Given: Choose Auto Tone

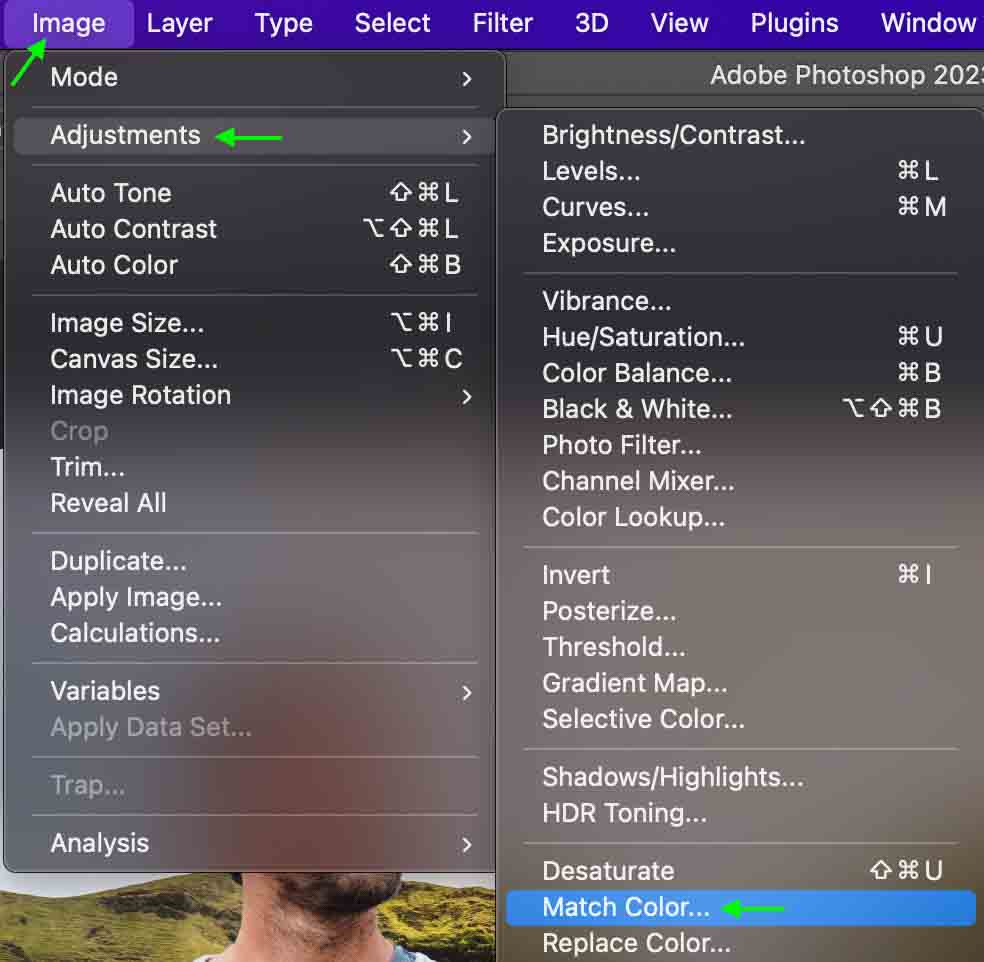Looking at the screenshot, I should pos(254,193).
